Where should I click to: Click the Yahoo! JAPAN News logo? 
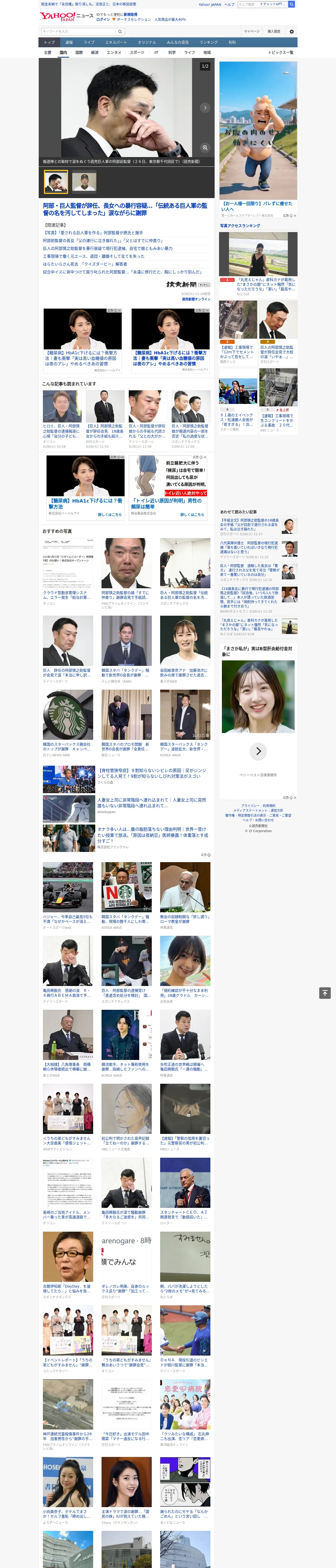coord(66,16)
